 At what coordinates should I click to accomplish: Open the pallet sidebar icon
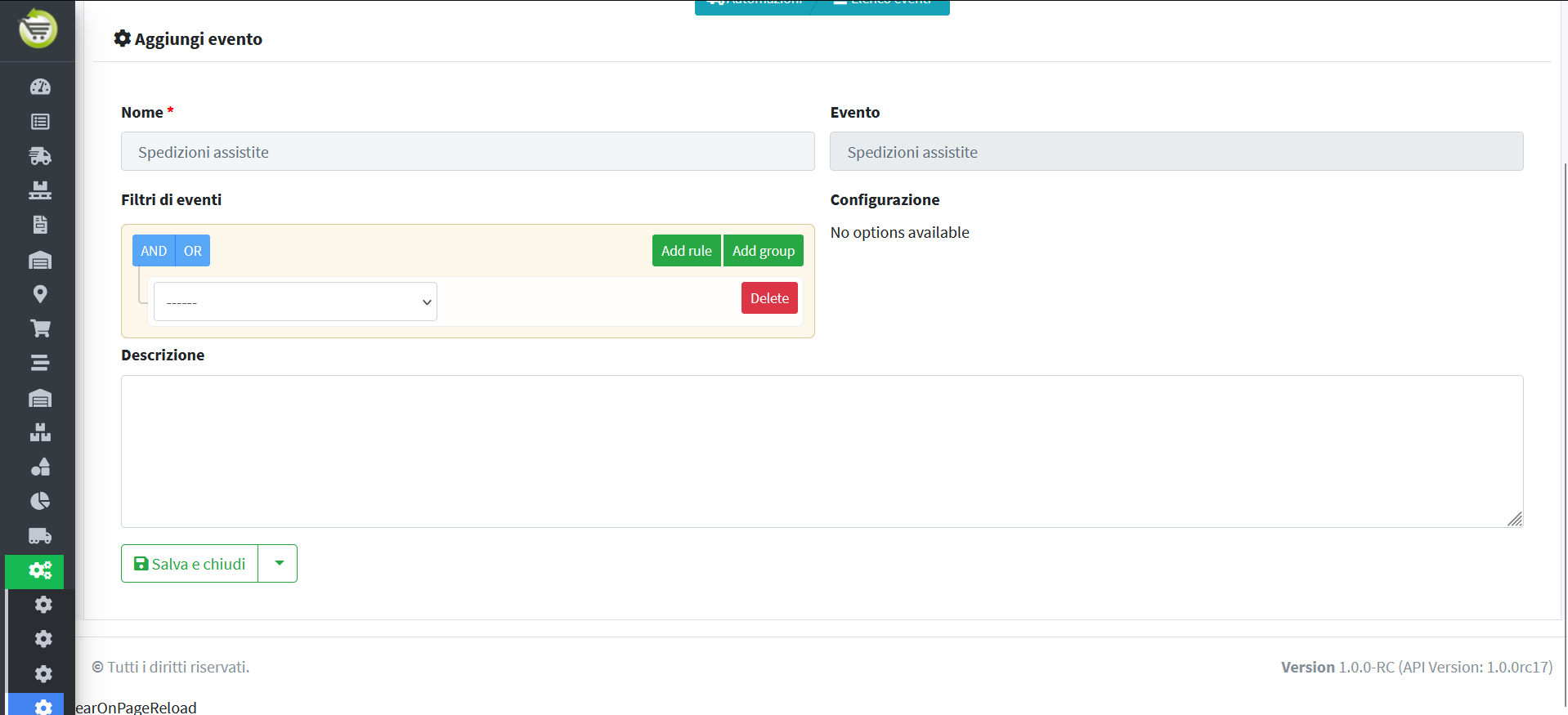coord(40,190)
